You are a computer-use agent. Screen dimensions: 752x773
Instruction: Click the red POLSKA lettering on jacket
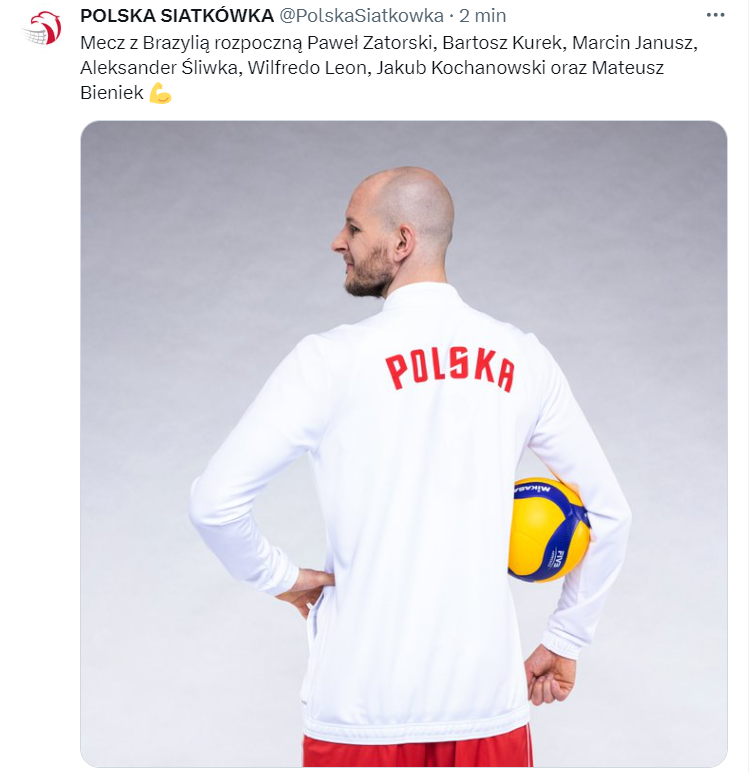tap(450, 370)
